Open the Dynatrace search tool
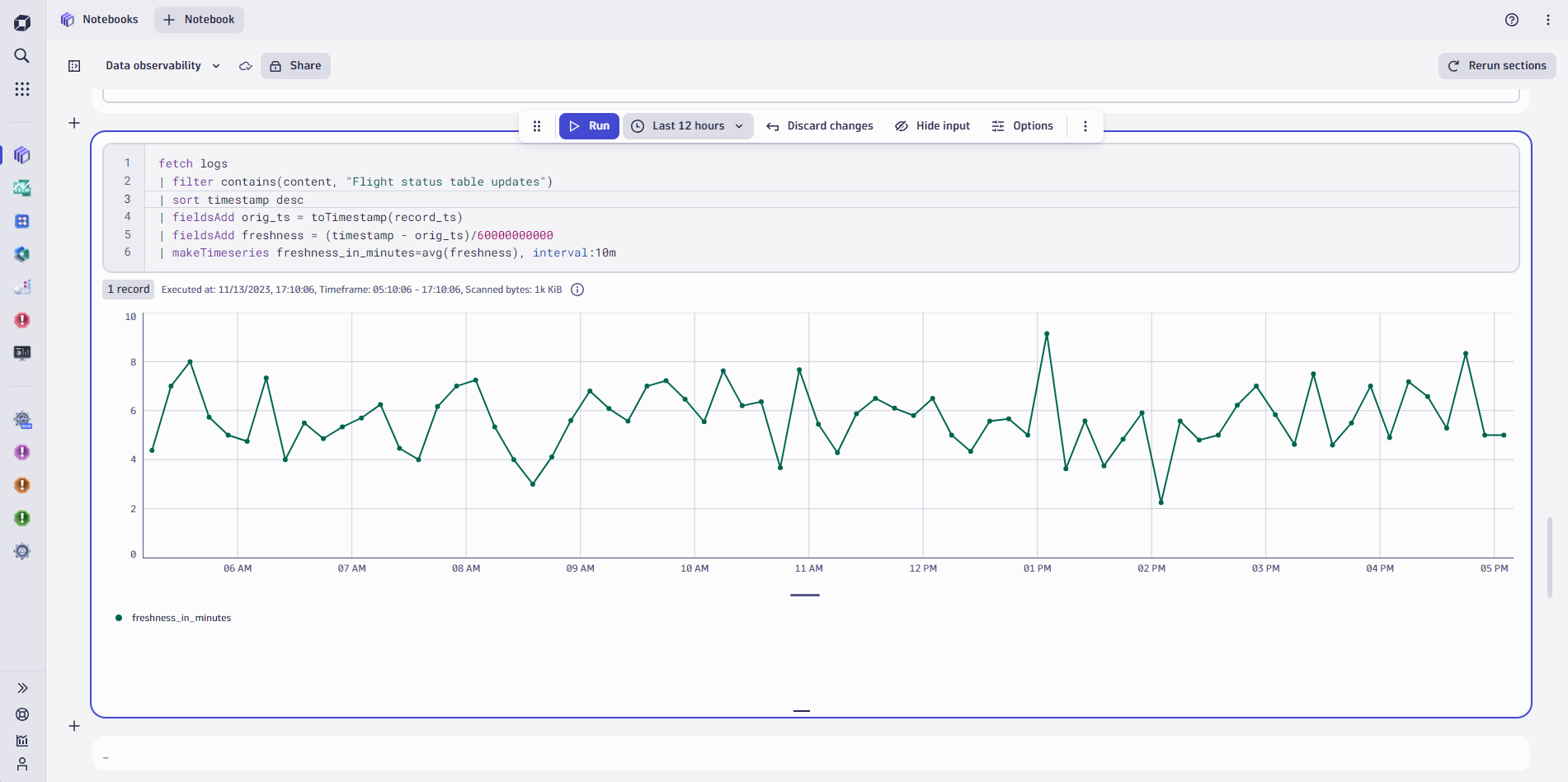Screen dimensions: 1568x782 coord(22,56)
